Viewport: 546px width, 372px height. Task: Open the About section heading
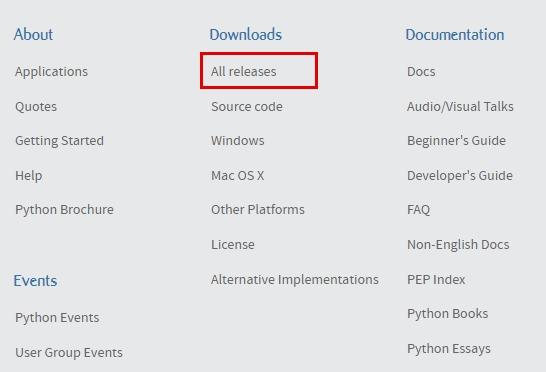tap(33, 34)
